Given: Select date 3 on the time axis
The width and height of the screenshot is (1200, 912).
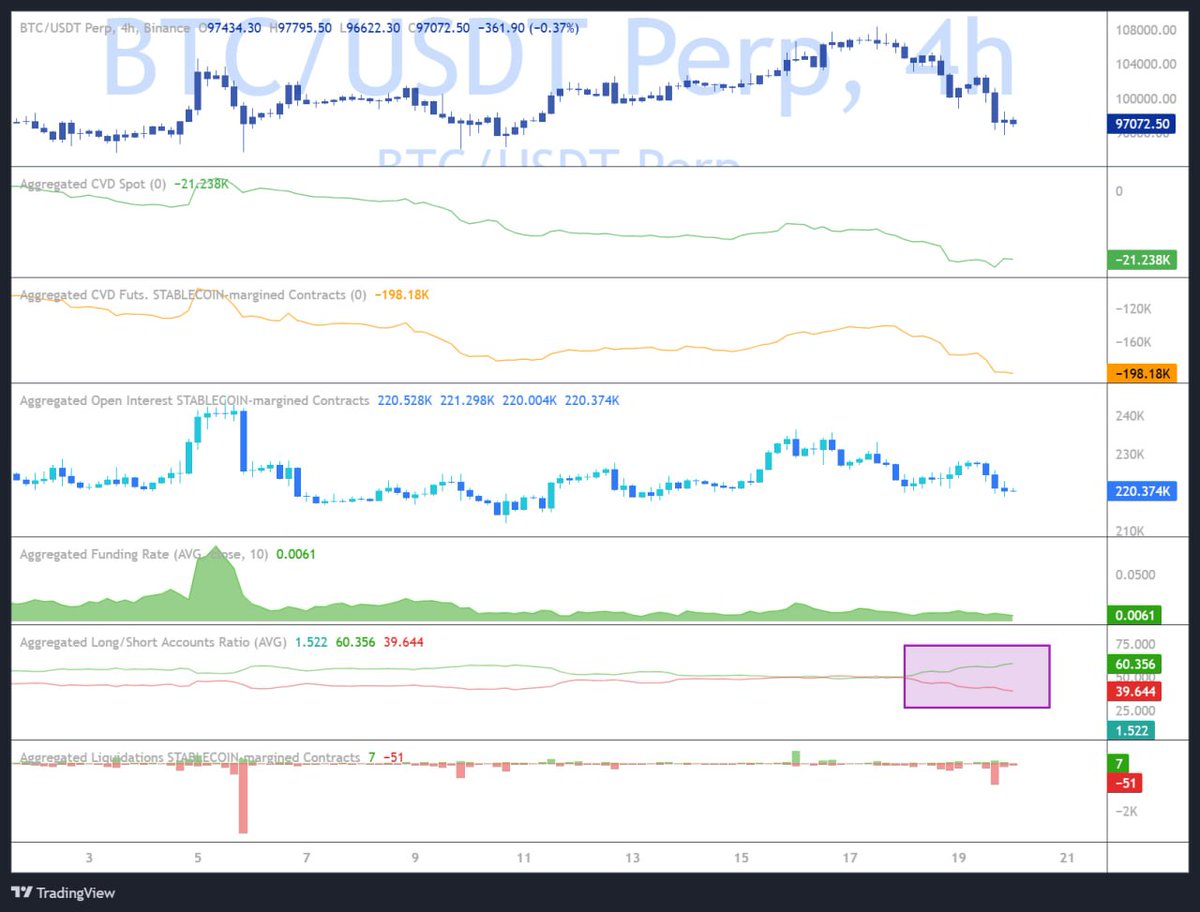Looking at the screenshot, I should [x=89, y=858].
